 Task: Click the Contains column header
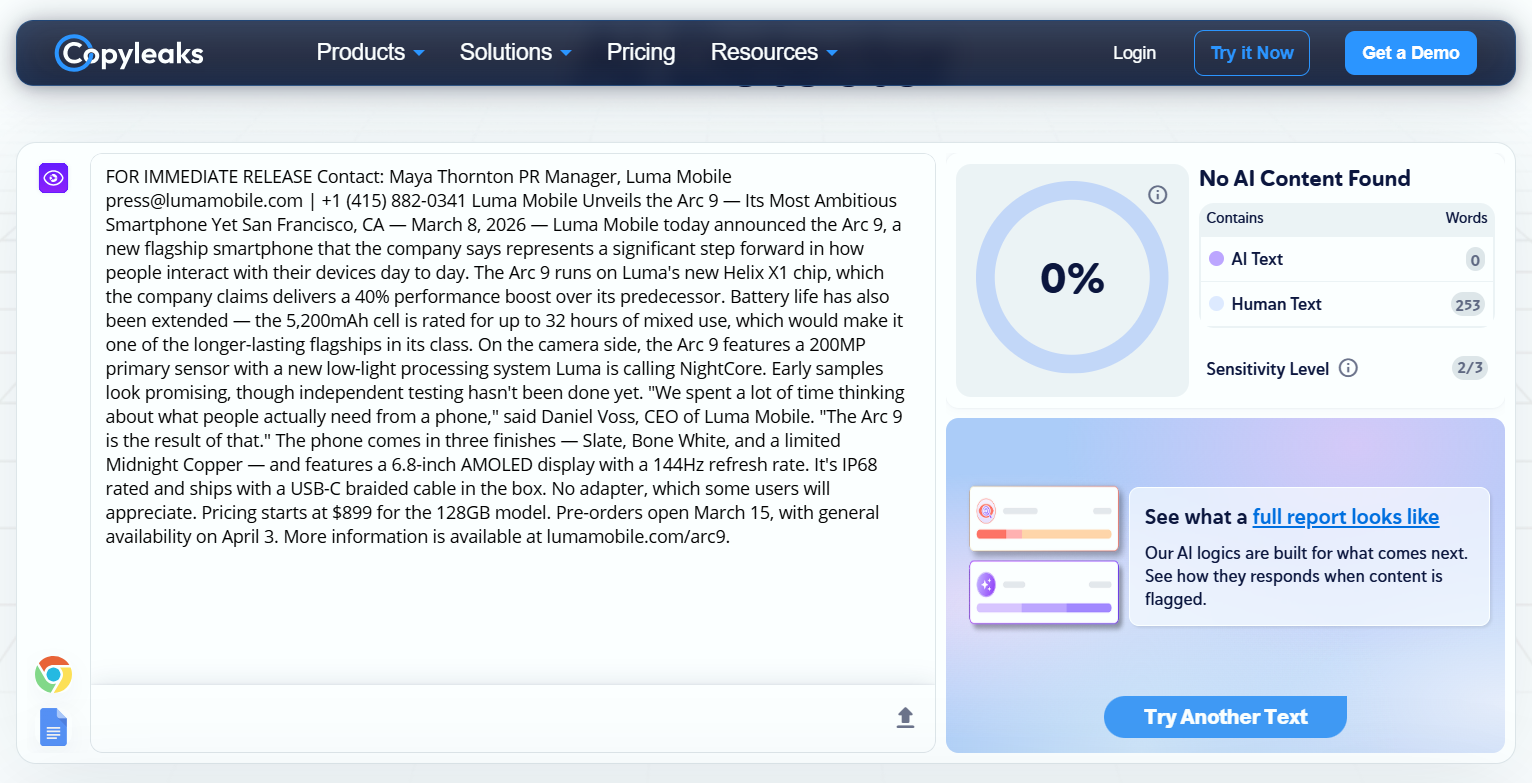coord(1235,218)
